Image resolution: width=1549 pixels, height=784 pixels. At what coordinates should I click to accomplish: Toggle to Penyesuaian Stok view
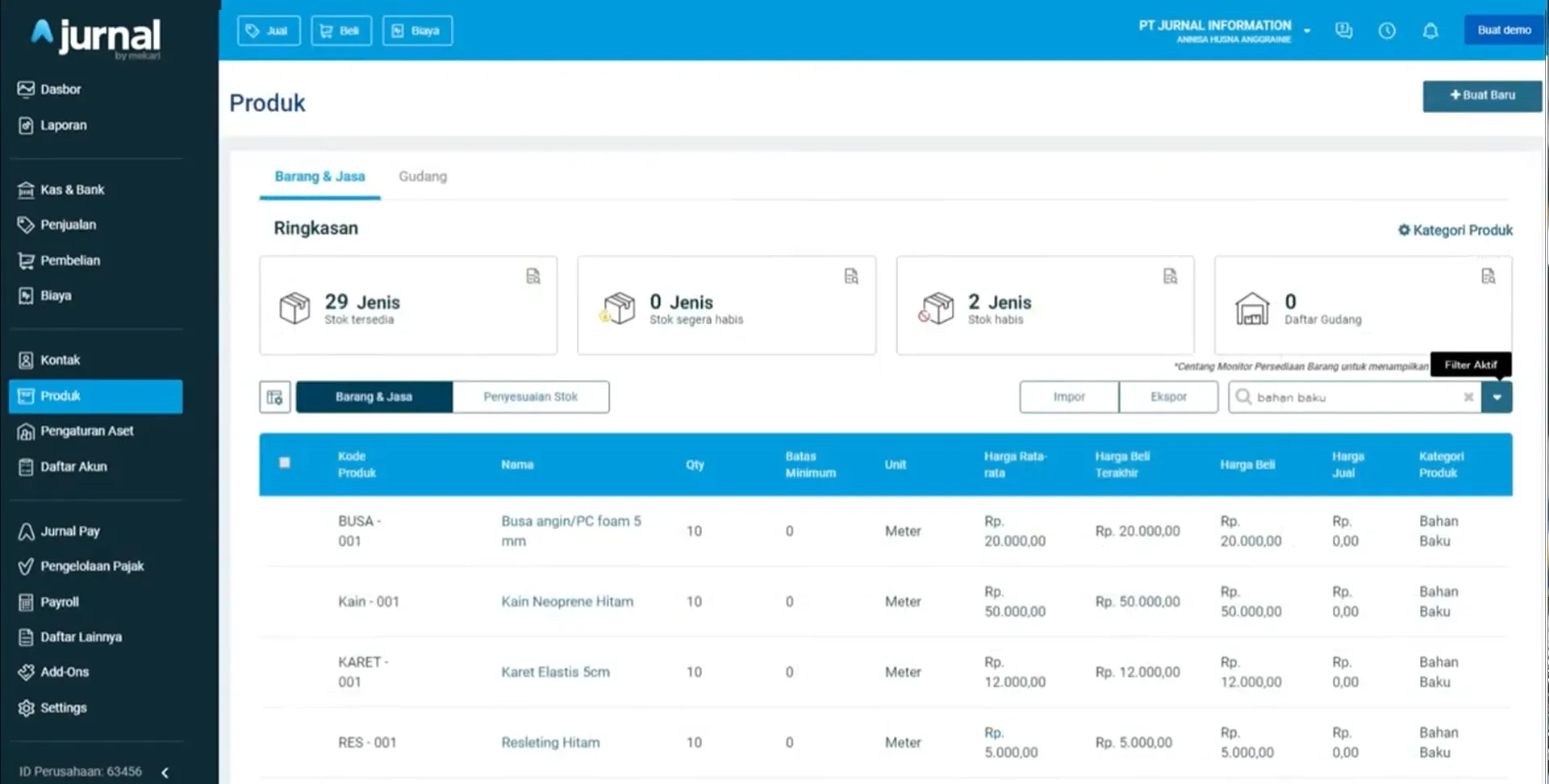click(x=530, y=397)
